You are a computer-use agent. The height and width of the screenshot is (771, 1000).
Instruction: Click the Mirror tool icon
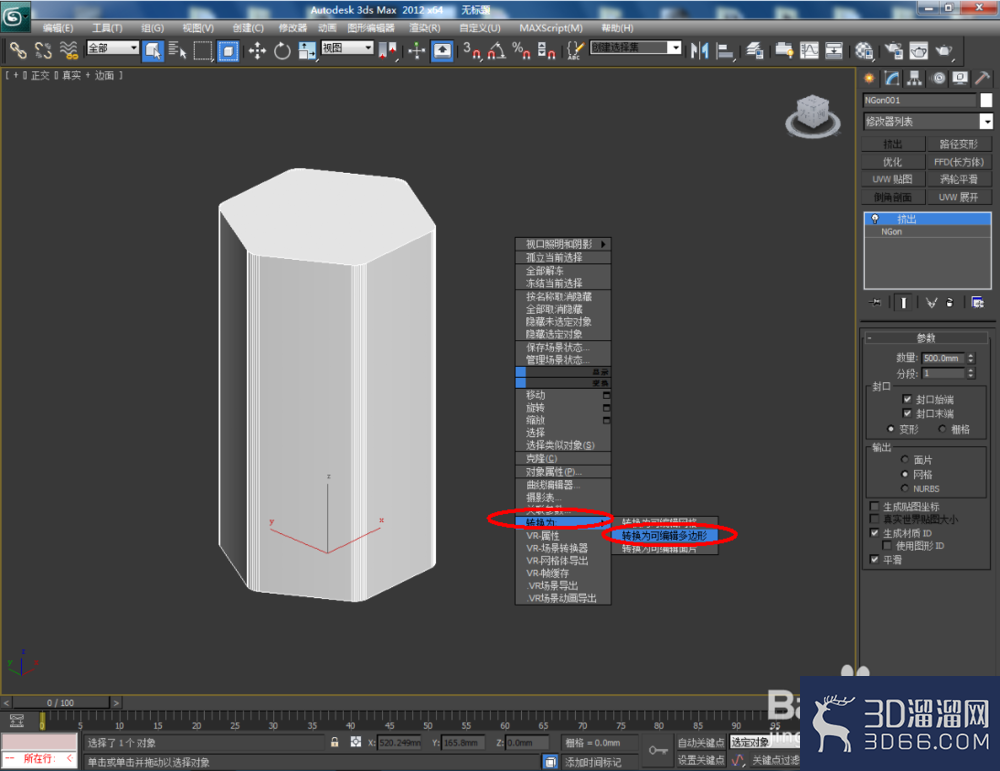pos(700,50)
